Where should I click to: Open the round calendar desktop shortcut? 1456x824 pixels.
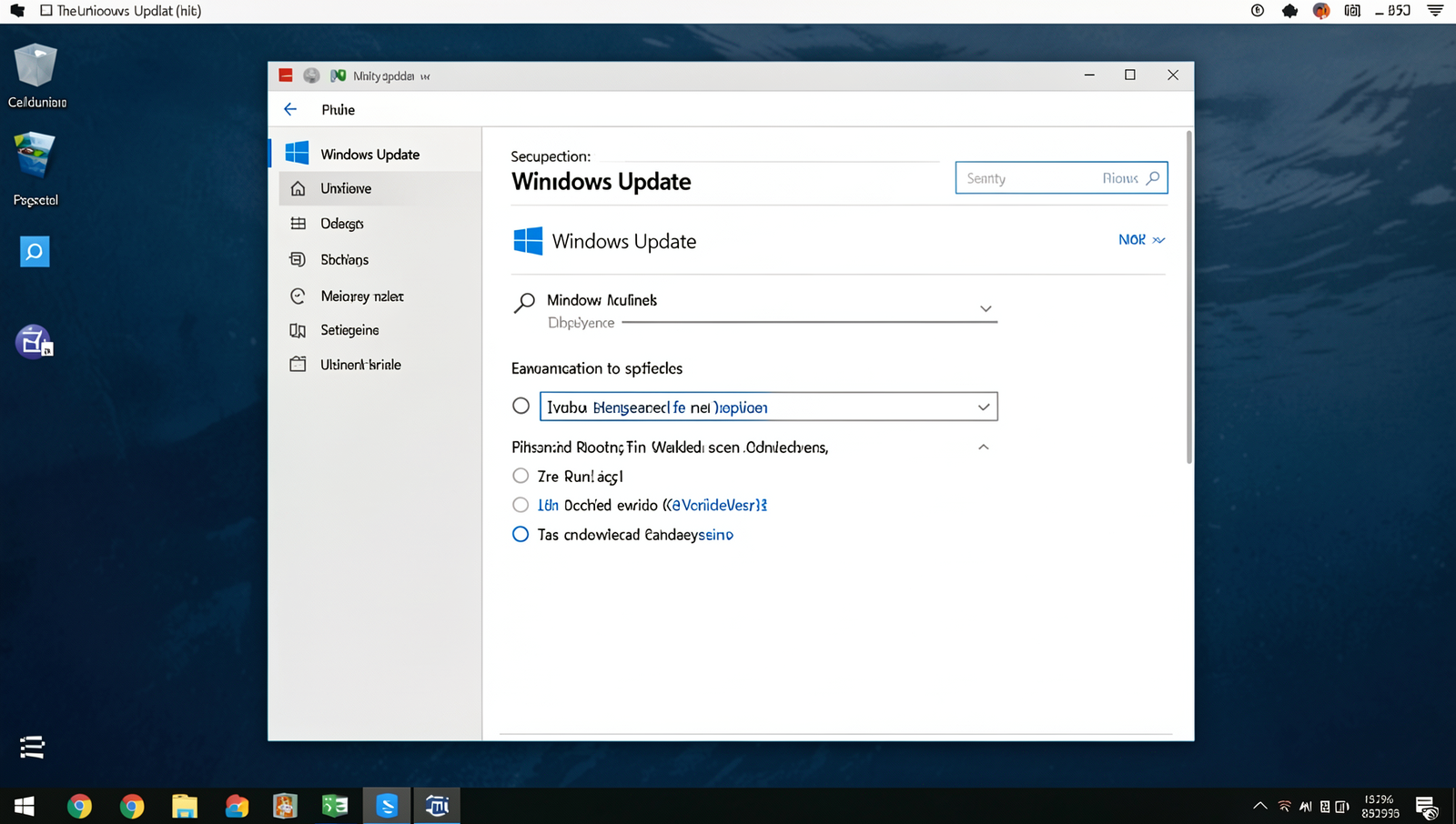tap(35, 342)
